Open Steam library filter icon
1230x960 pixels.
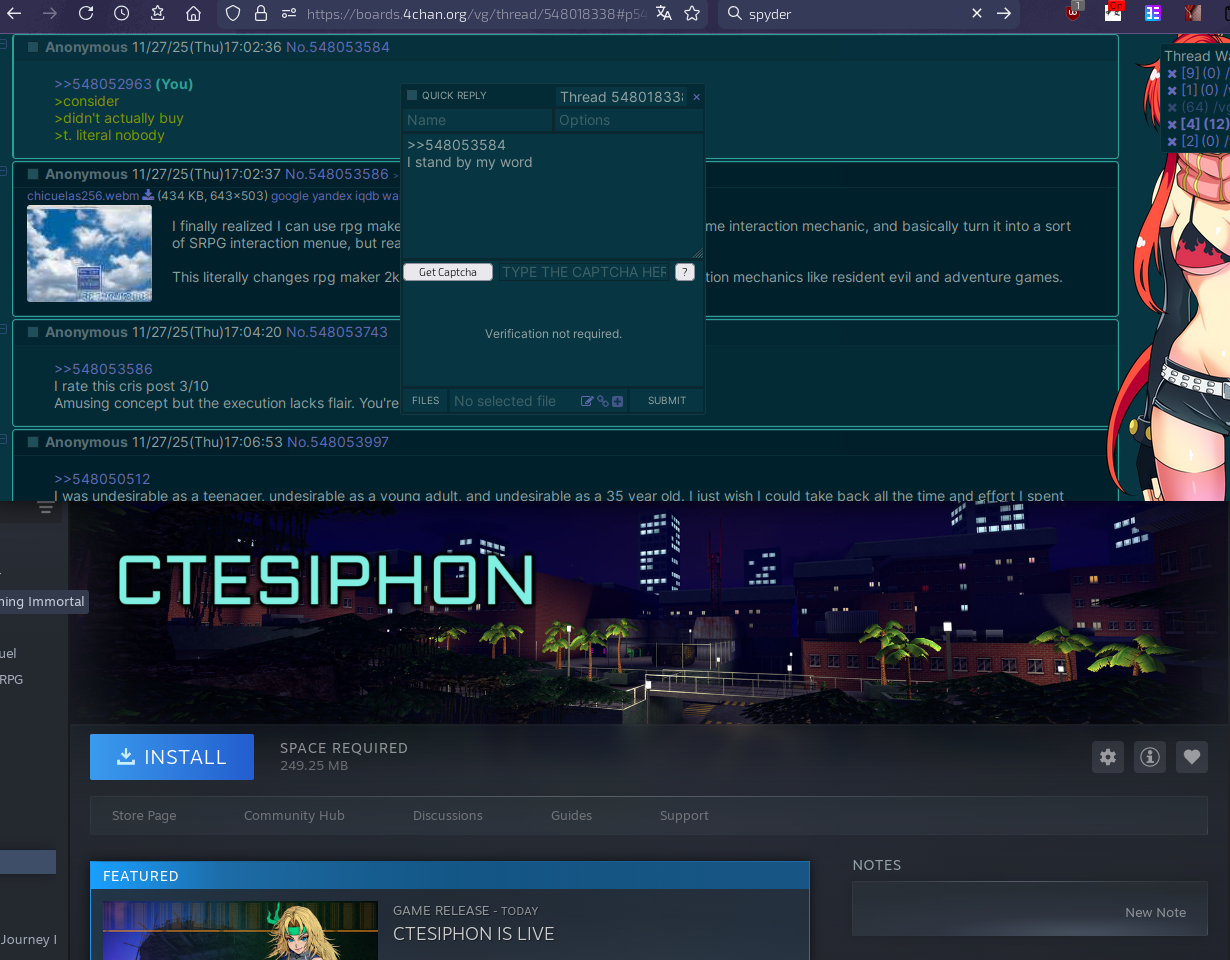(x=45, y=508)
